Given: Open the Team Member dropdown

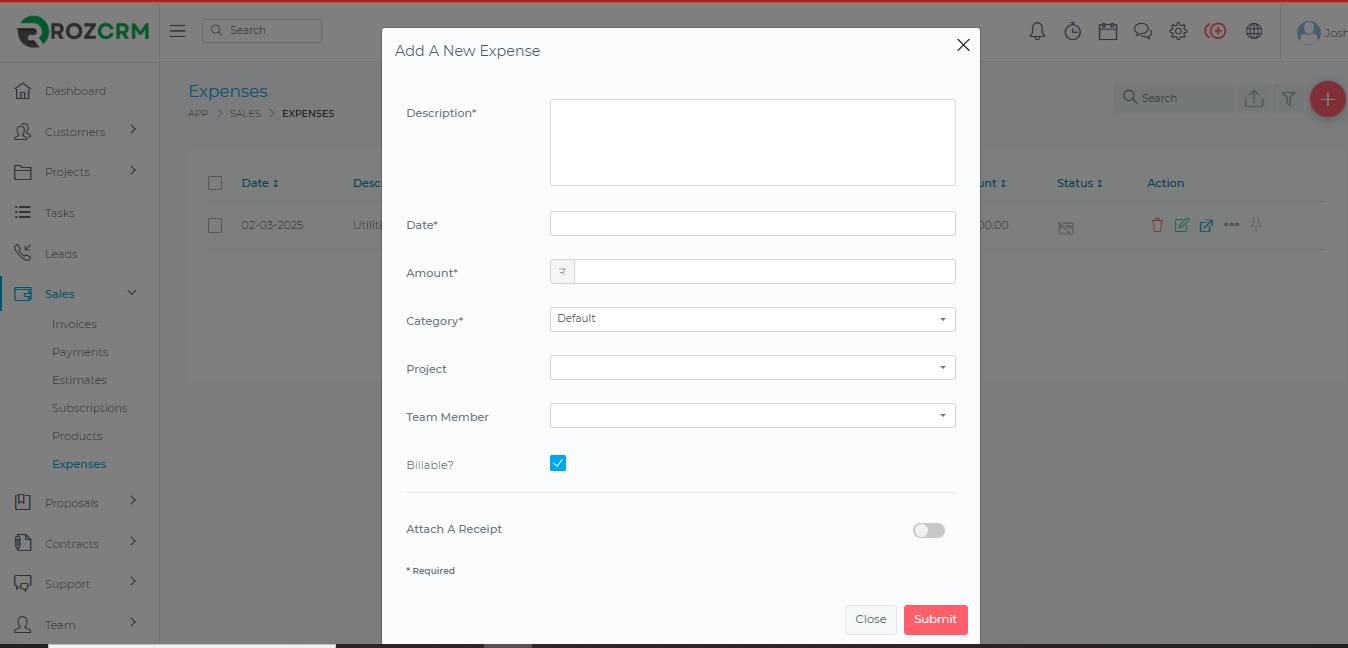Looking at the screenshot, I should 752,415.
